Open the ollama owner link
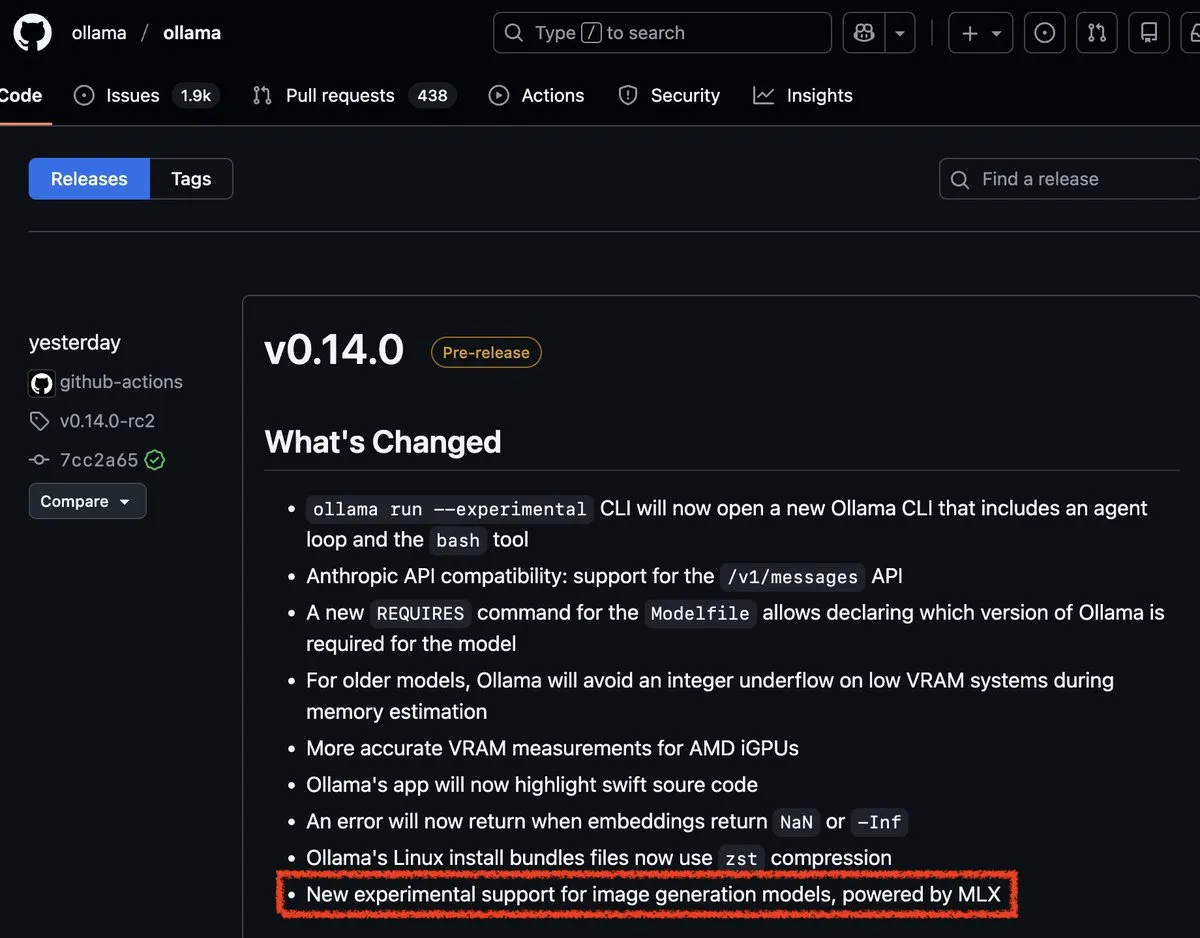 coord(99,33)
